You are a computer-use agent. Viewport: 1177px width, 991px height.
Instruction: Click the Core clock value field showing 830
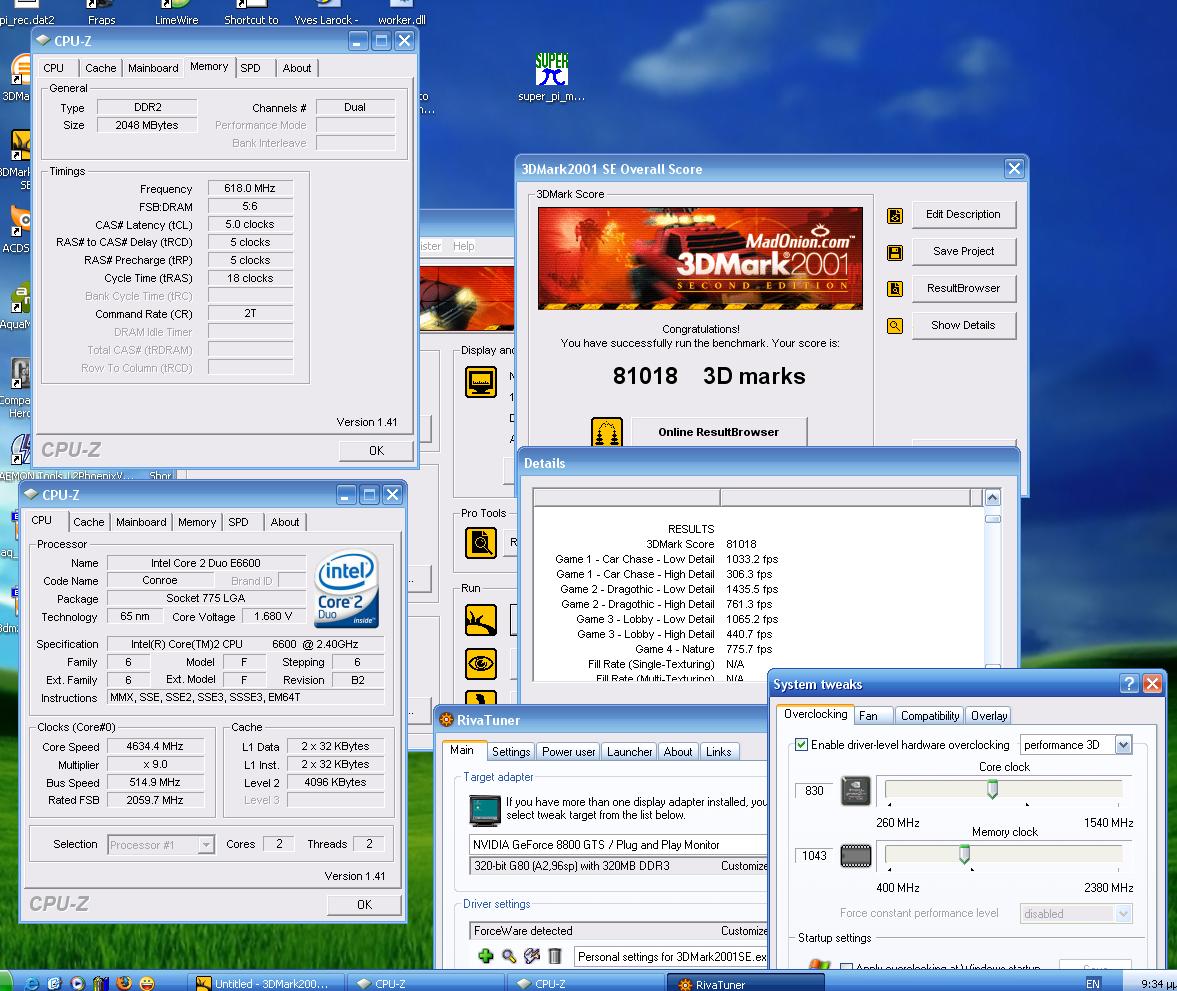click(x=814, y=791)
